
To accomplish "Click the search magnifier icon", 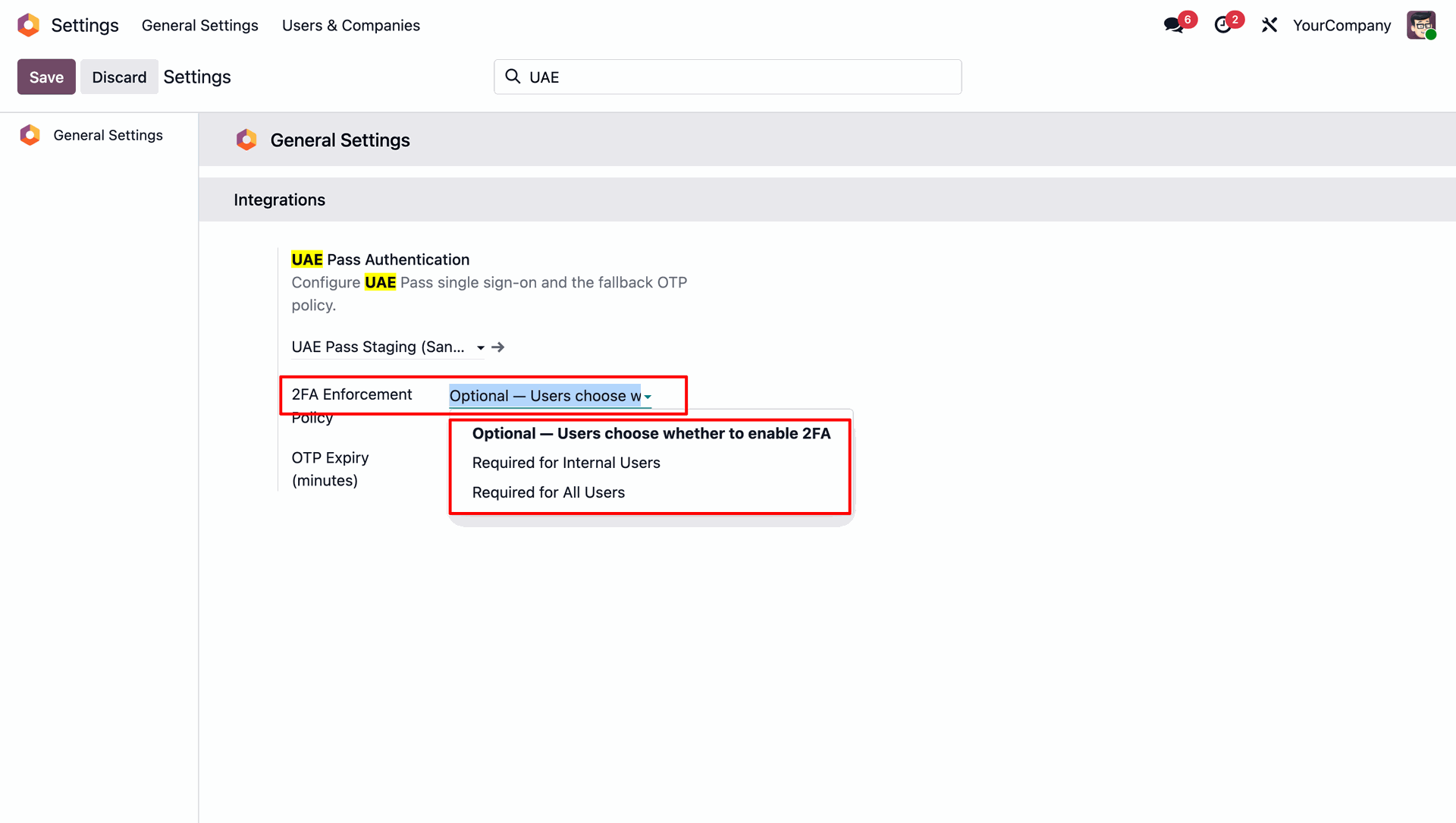I will click(x=513, y=77).
